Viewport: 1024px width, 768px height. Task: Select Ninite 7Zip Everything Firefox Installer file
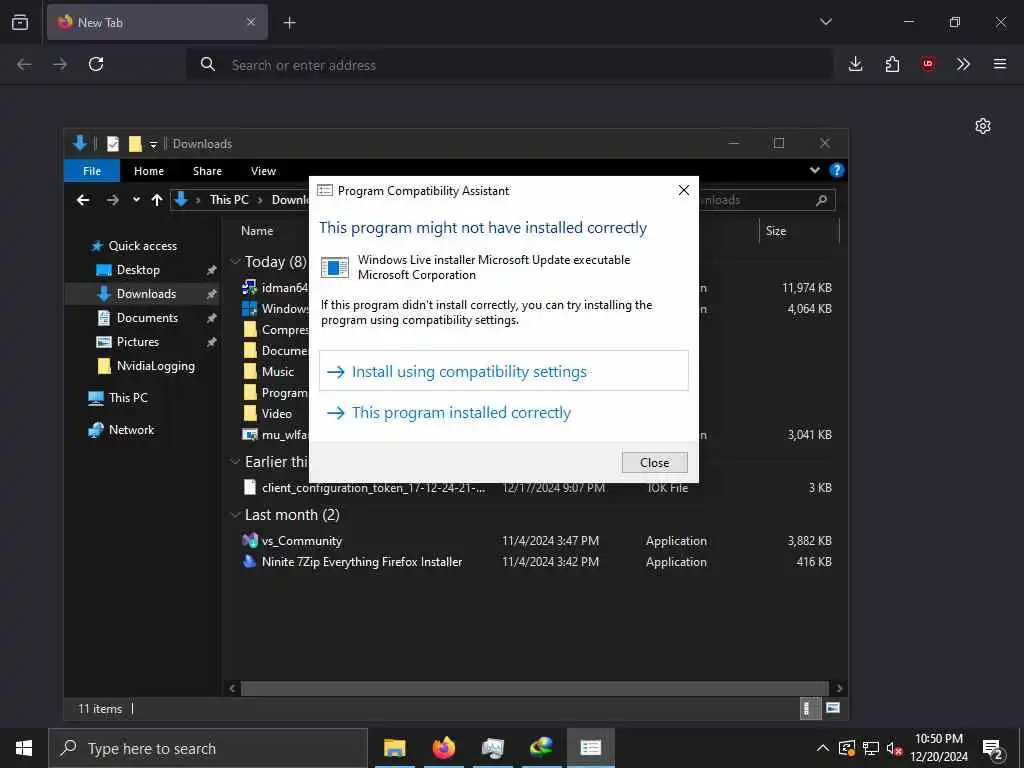[x=361, y=562]
